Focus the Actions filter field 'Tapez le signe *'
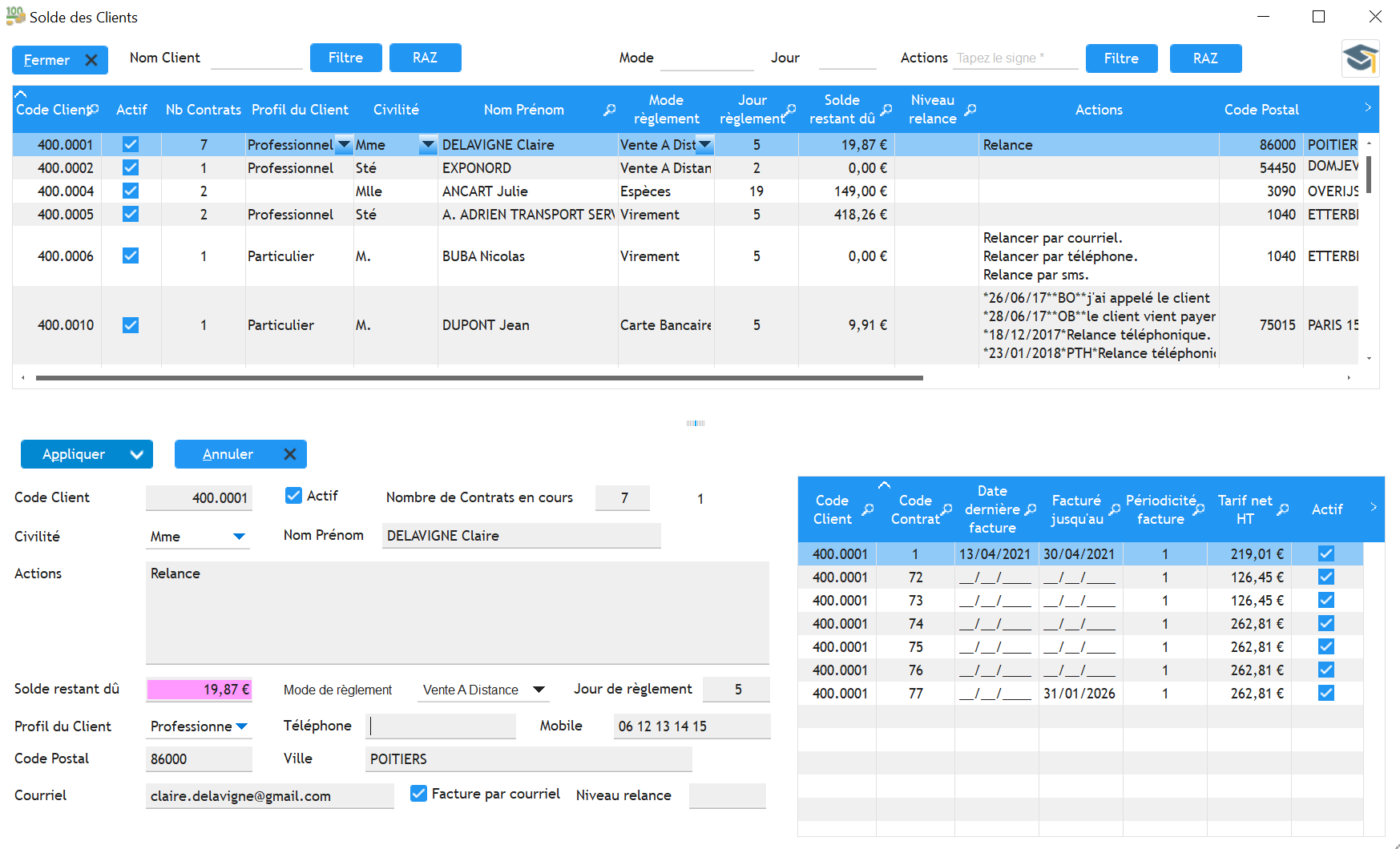 click(x=1015, y=58)
